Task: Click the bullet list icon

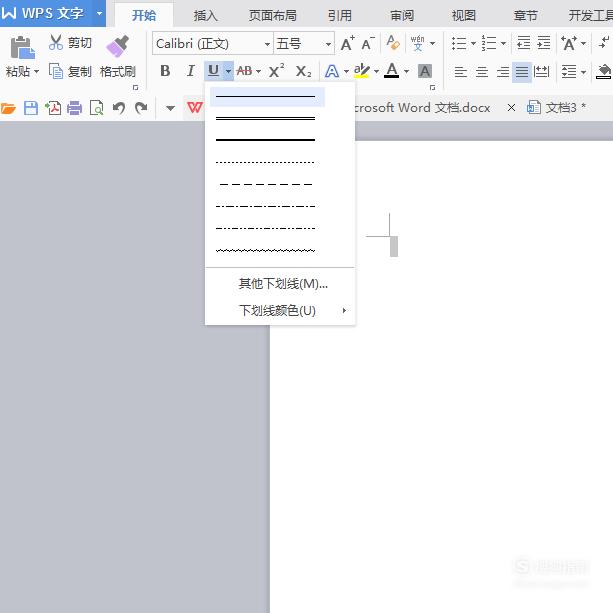Action: (459, 43)
